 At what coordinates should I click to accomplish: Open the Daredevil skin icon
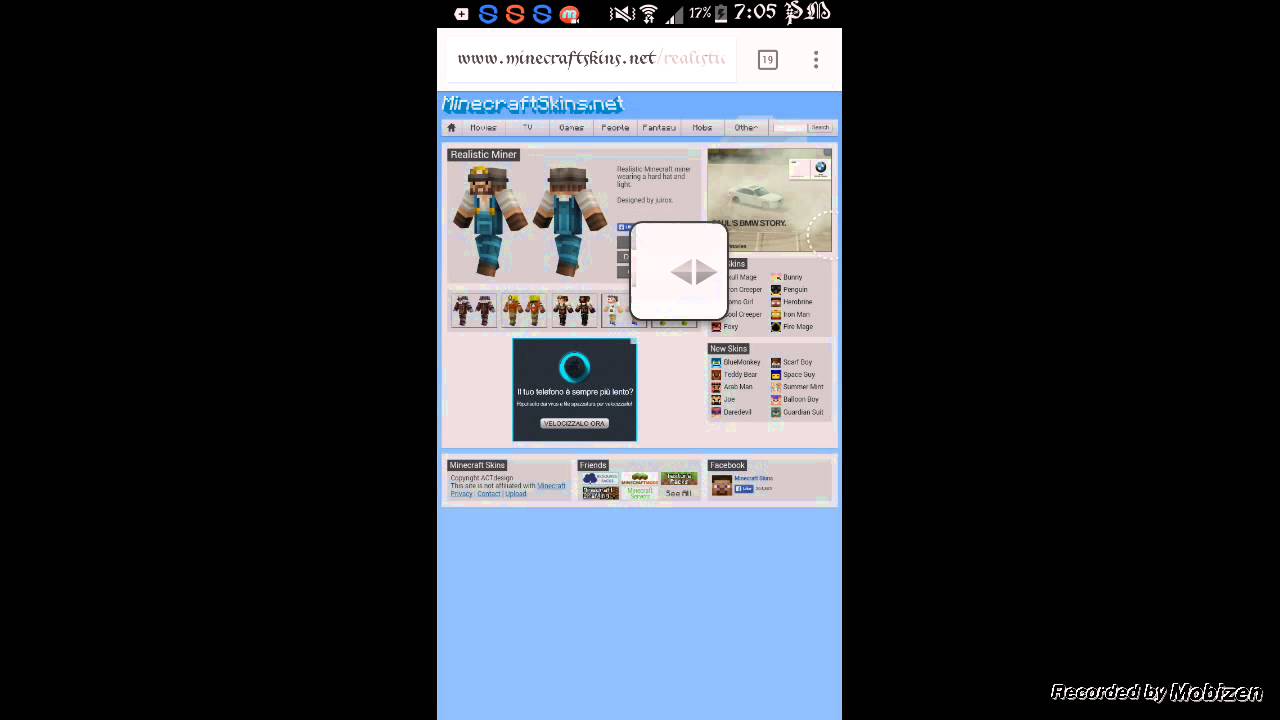716,412
